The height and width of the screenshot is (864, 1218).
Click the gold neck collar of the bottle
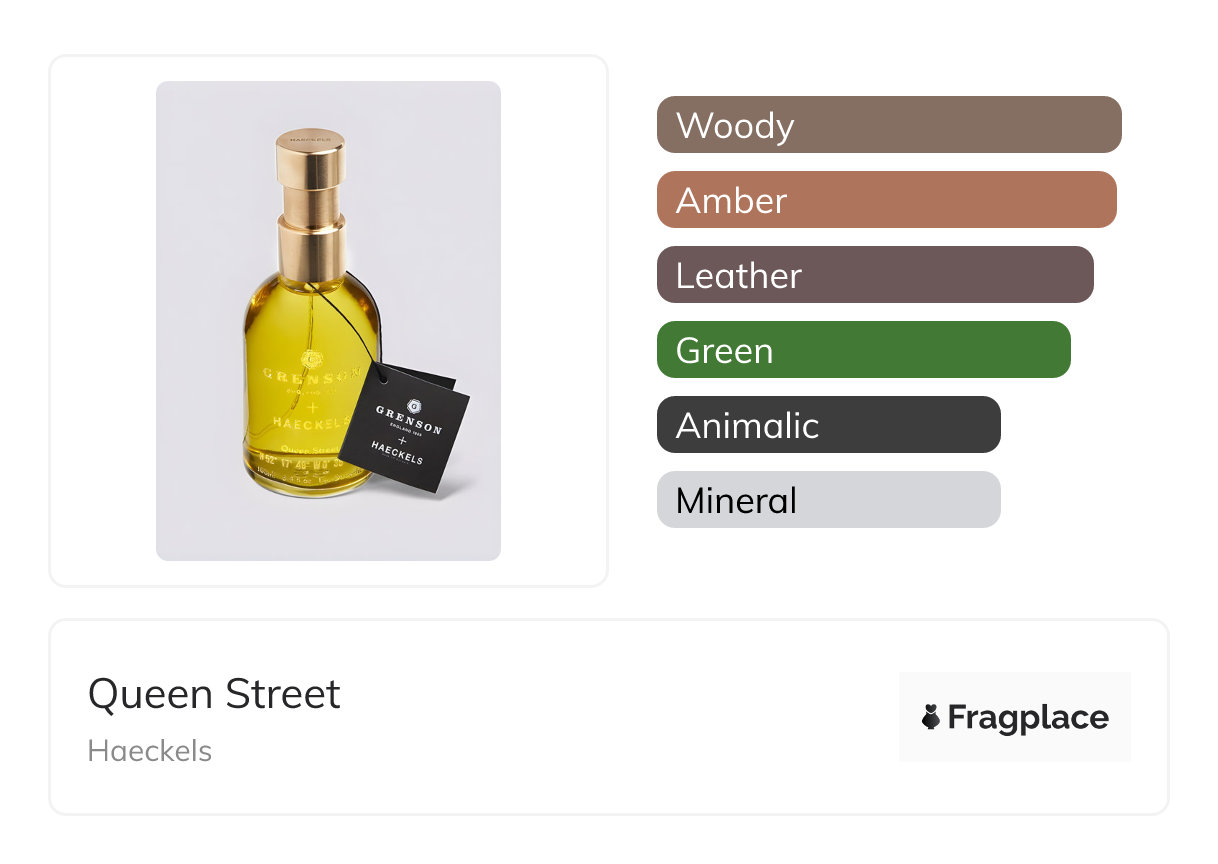[x=311, y=250]
